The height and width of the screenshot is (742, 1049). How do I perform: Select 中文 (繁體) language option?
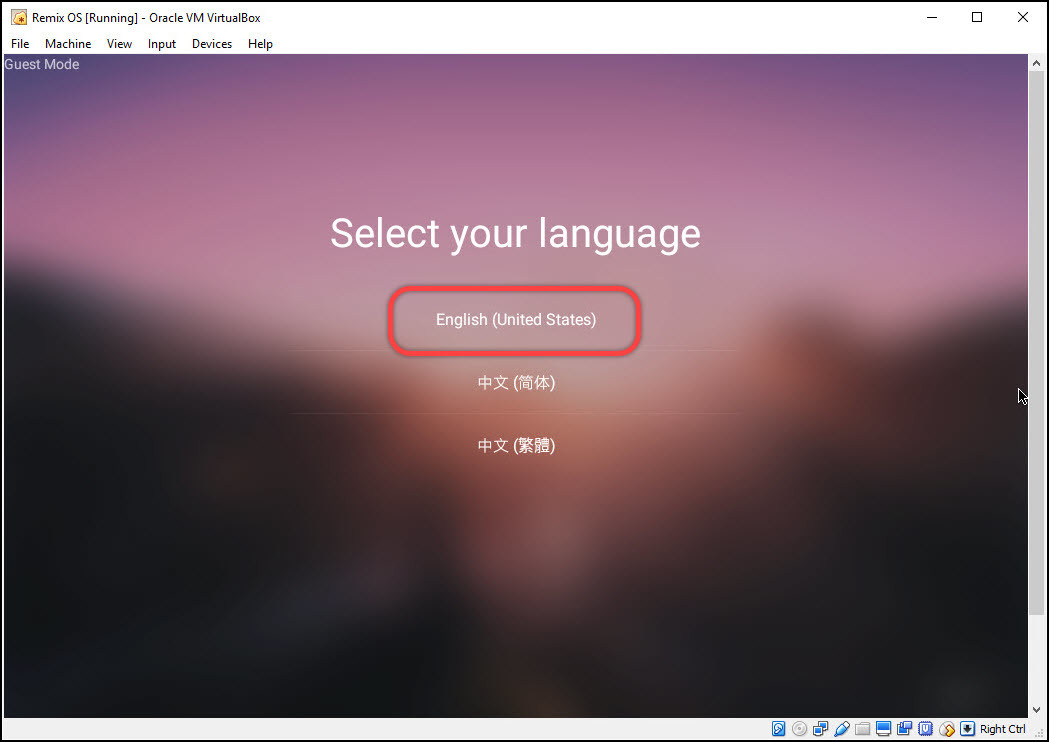tap(516, 446)
